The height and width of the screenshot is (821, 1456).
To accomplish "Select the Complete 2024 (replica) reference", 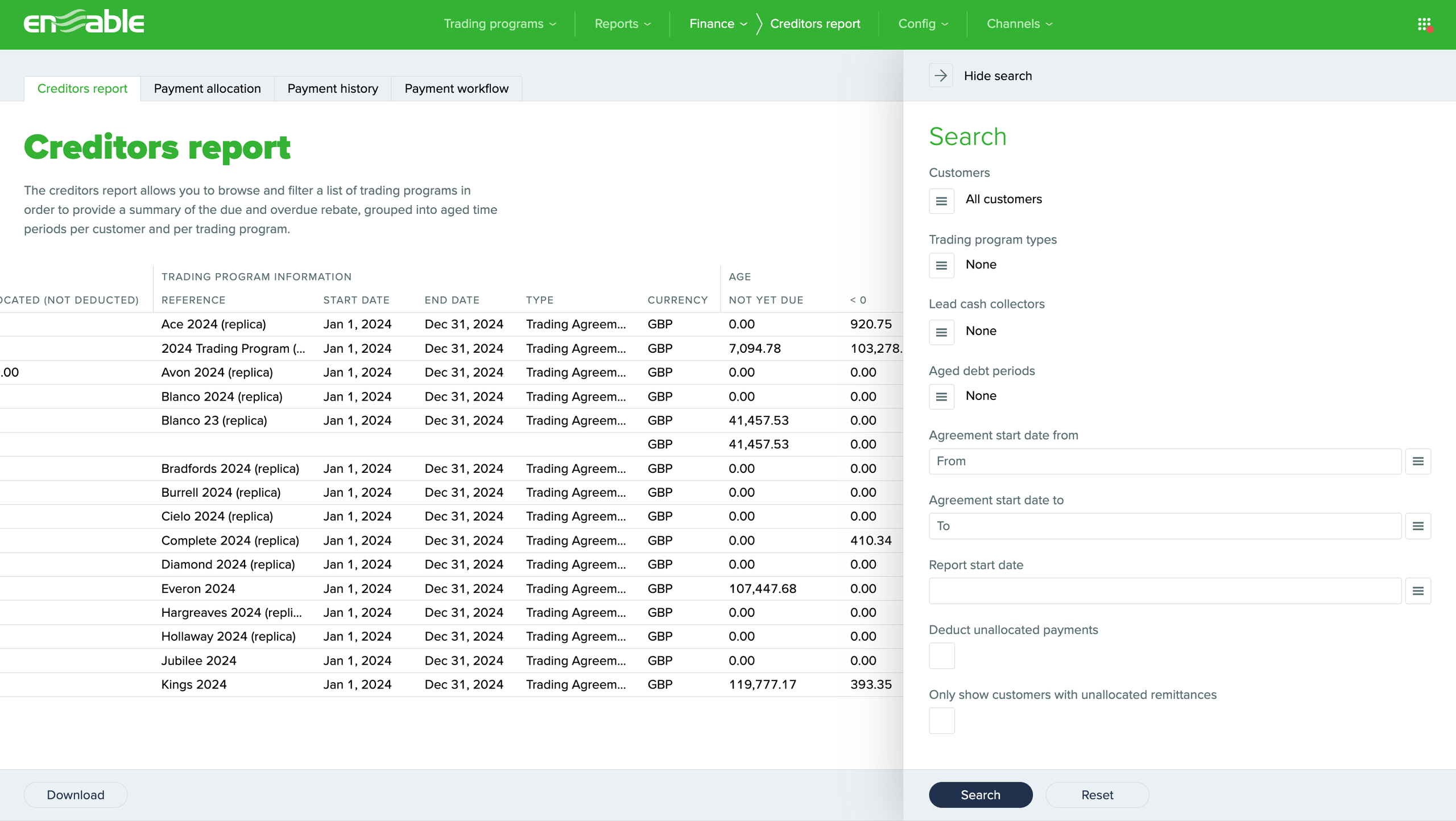I will point(230,541).
